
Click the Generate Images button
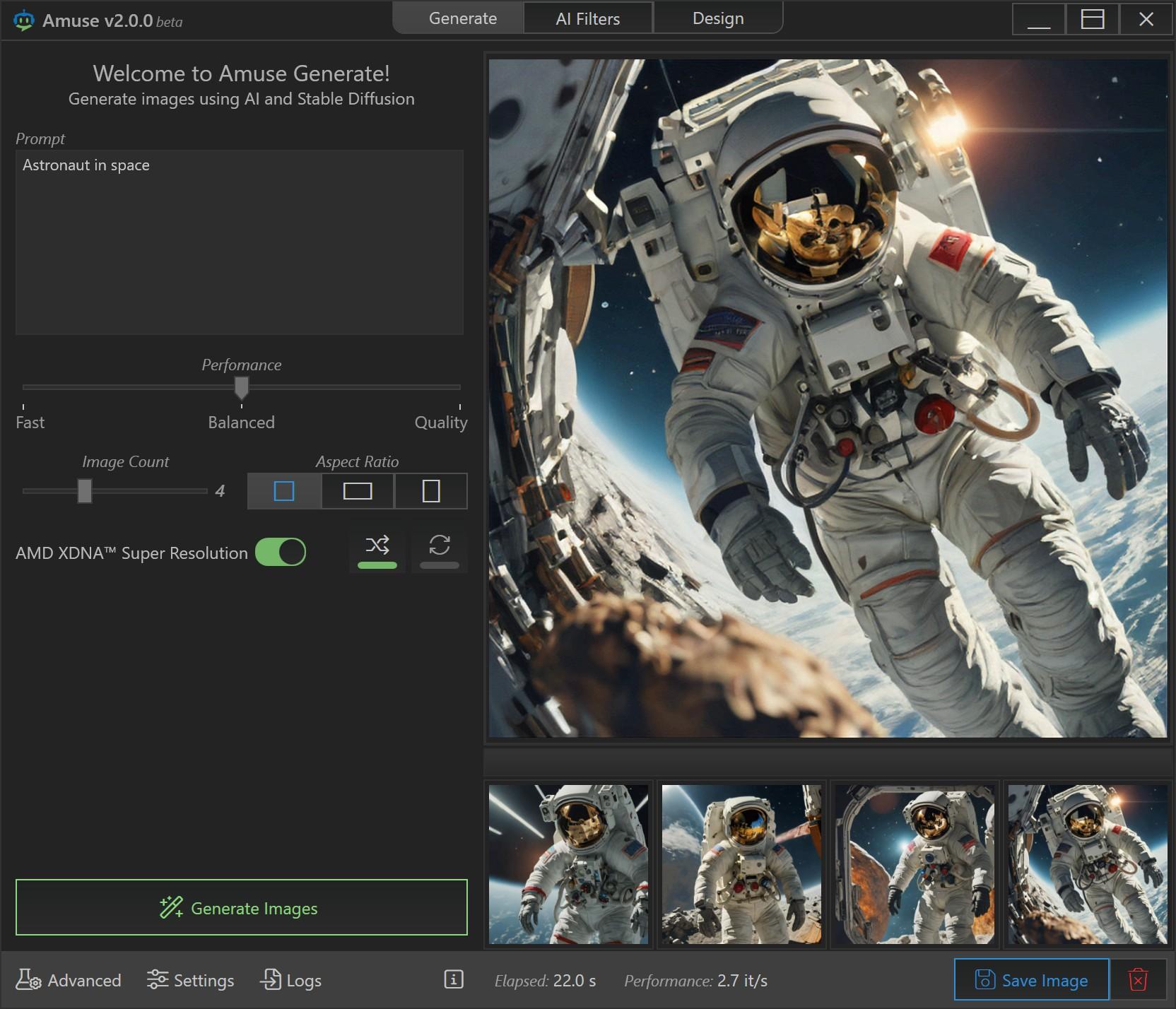(242, 907)
